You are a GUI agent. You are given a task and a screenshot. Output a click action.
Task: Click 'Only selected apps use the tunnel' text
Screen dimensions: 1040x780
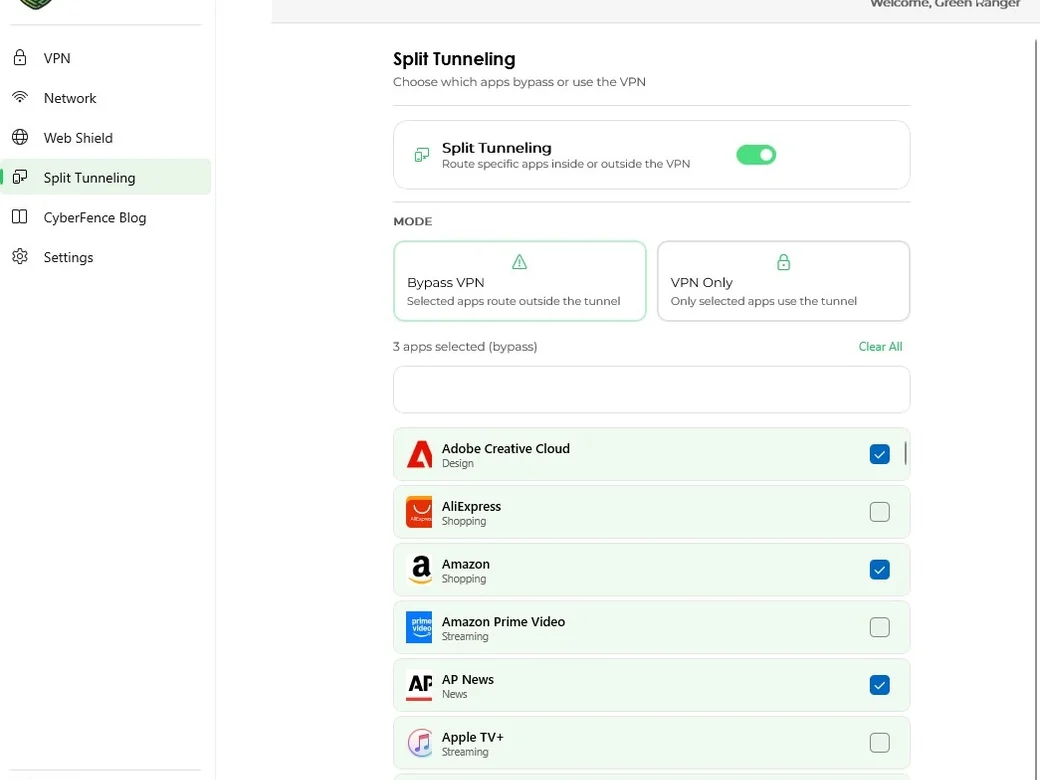coord(763,301)
